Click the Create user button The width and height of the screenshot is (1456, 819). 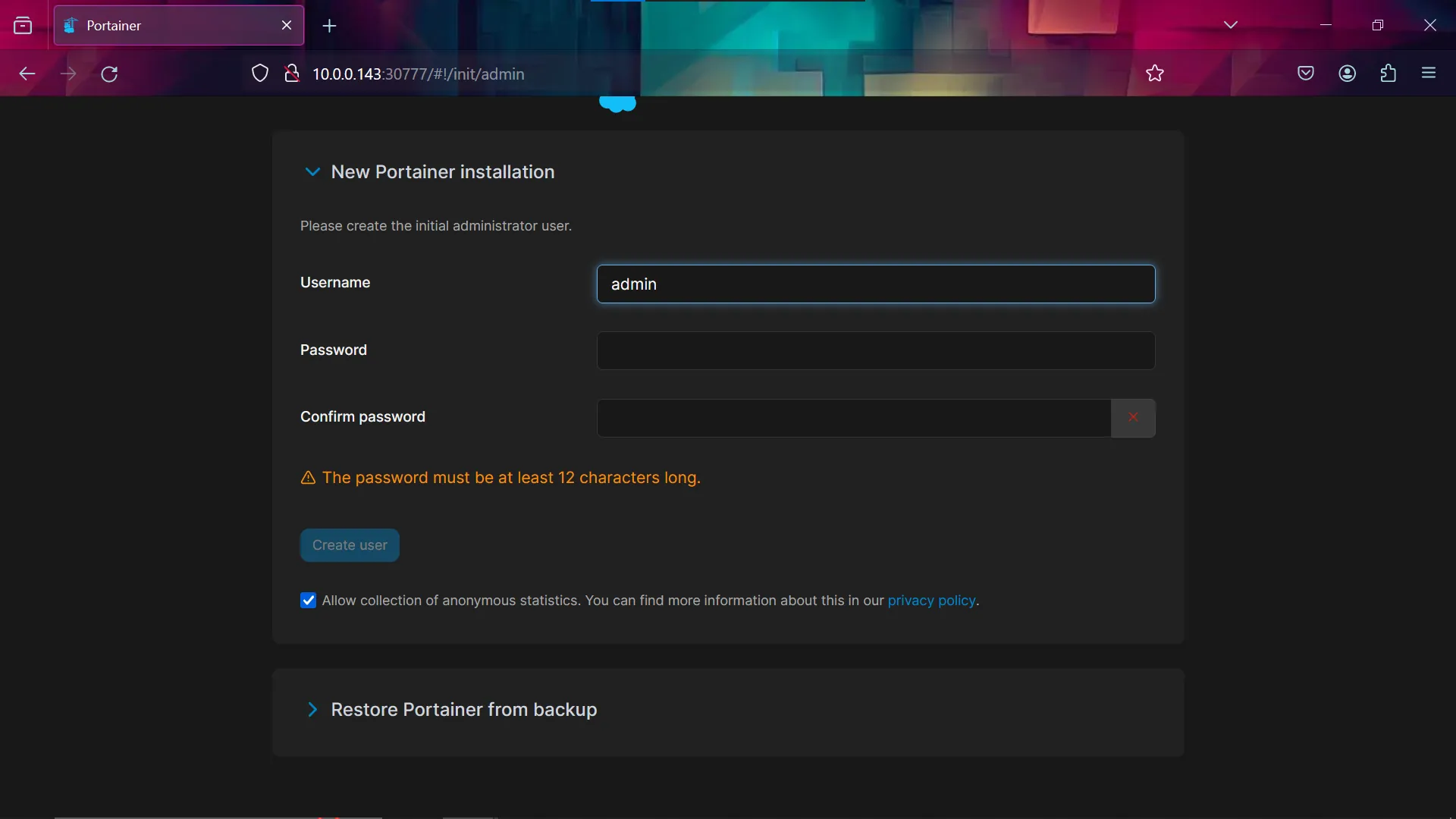(x=350, y=545)
